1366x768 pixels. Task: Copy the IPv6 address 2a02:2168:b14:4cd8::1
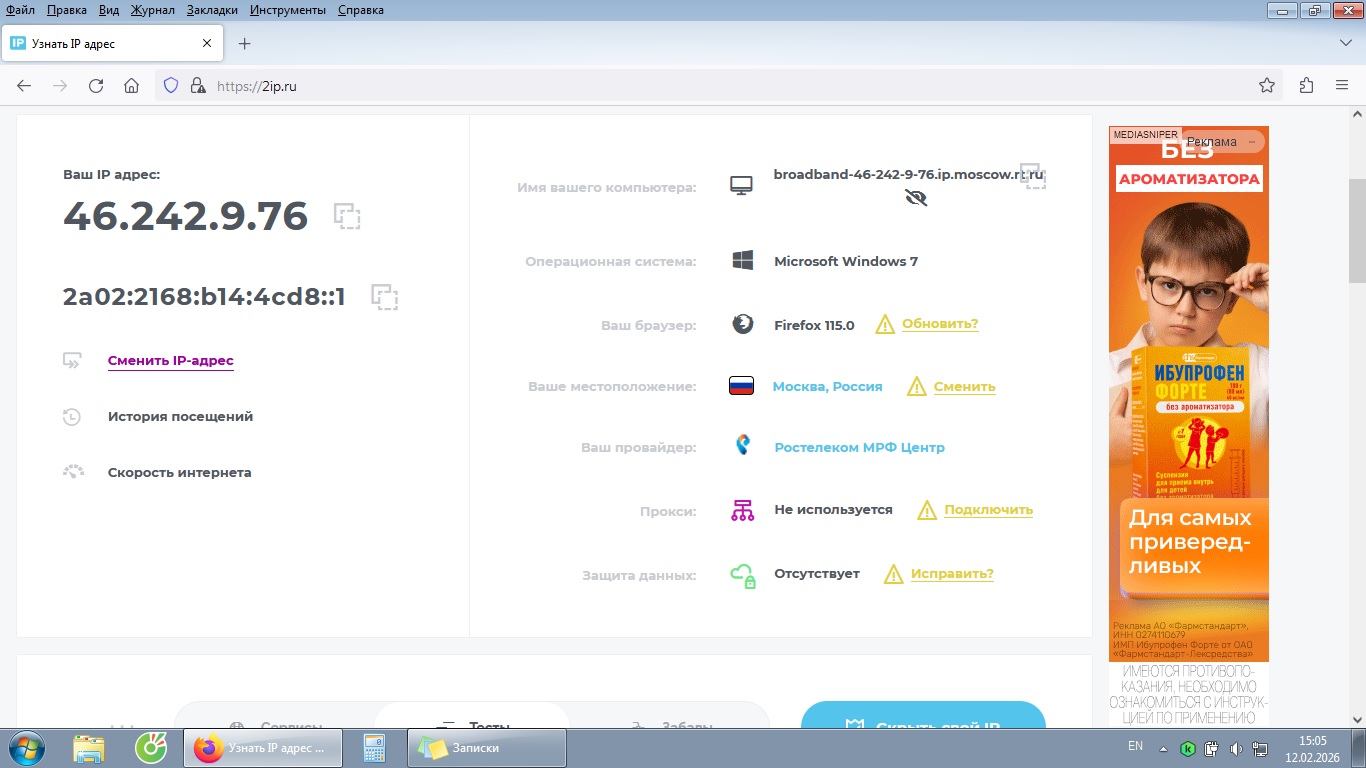[x=384, y=297]
